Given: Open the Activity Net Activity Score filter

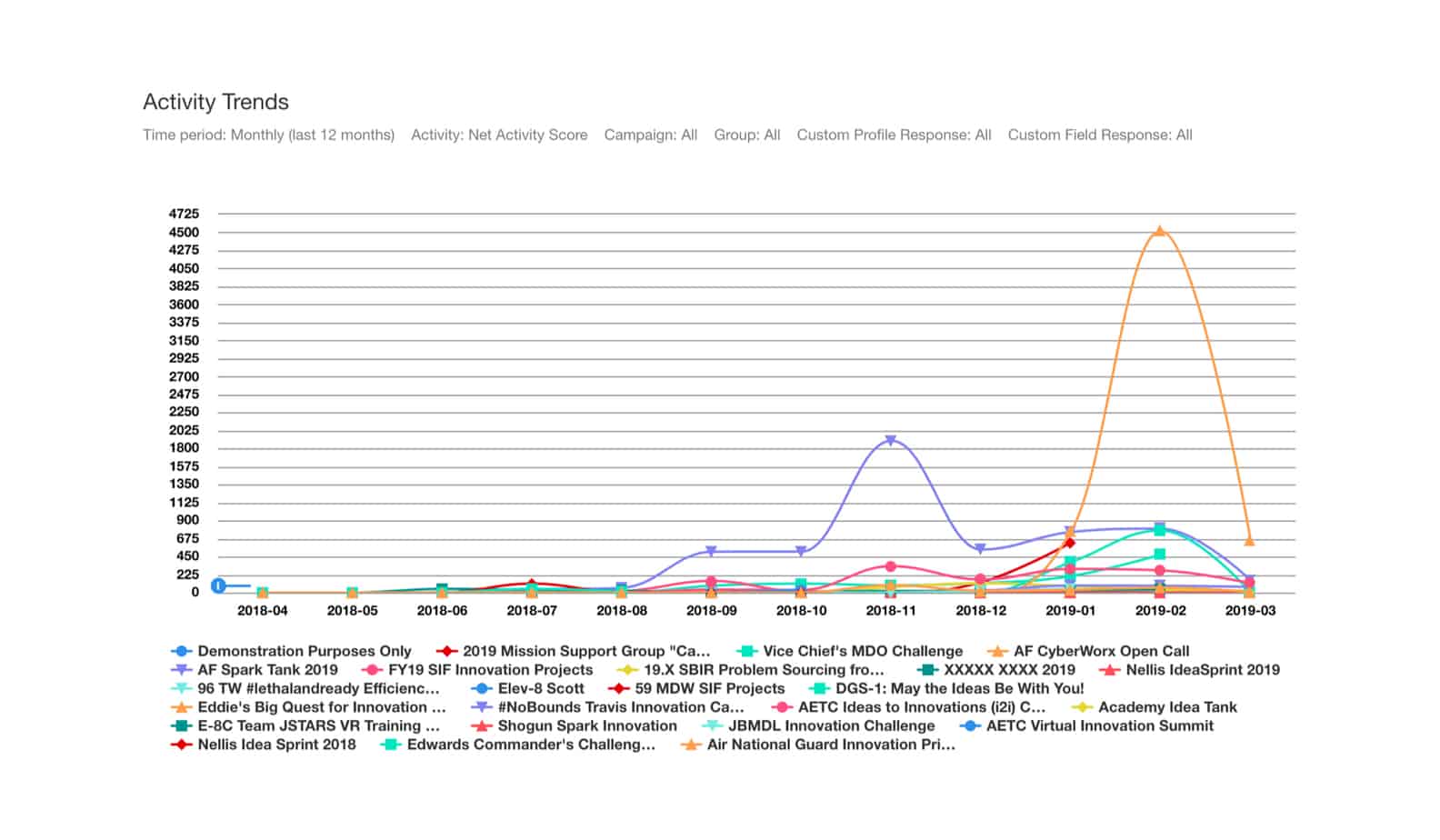Looking at the screenshot, I should [x=499, y=135].
